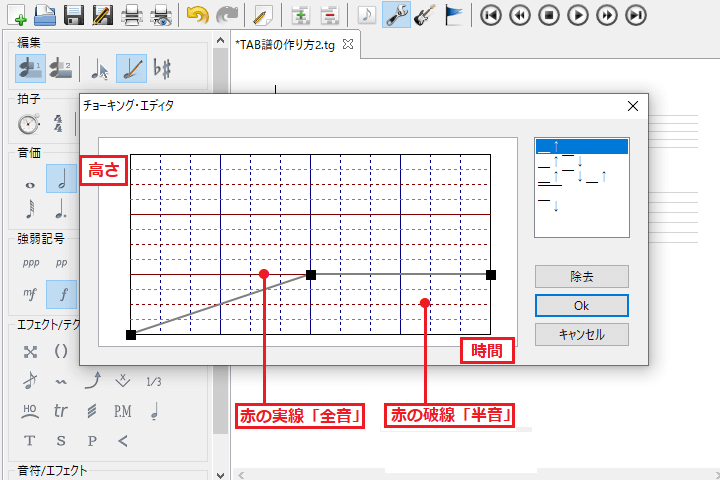
Task: Open the wrench settings tool
Action: pyautogui.click(x=396, y=15)
